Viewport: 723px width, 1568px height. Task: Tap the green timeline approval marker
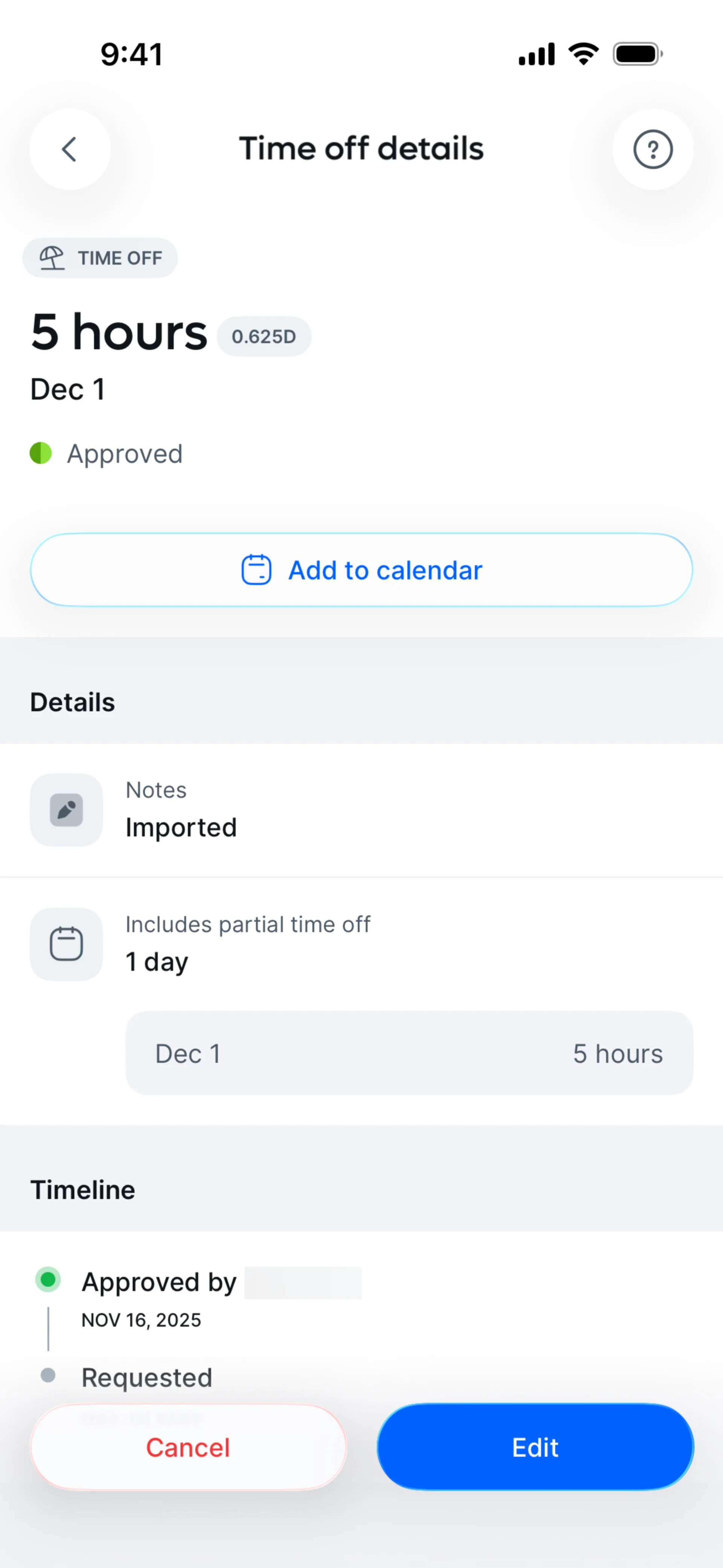pos(48,1279)
